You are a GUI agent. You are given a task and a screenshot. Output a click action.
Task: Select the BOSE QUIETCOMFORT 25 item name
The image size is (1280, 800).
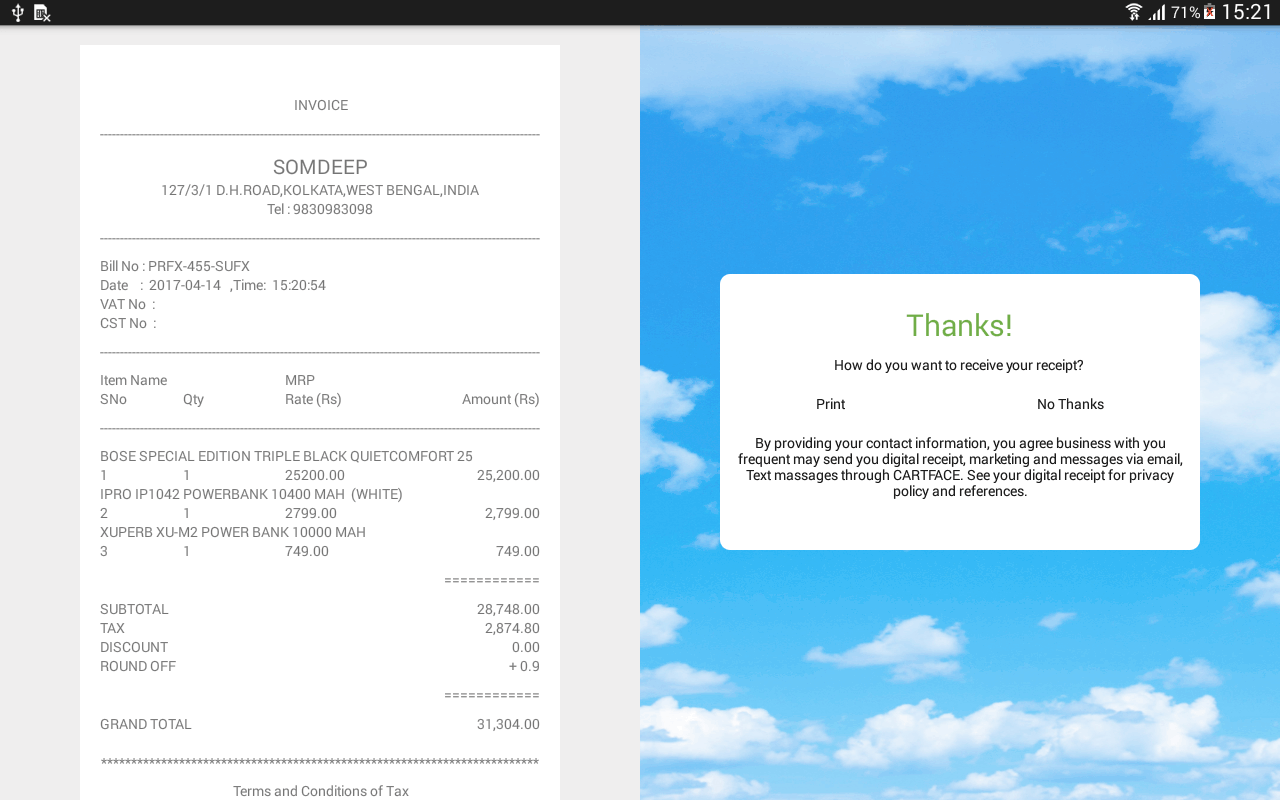pos(286,456)
